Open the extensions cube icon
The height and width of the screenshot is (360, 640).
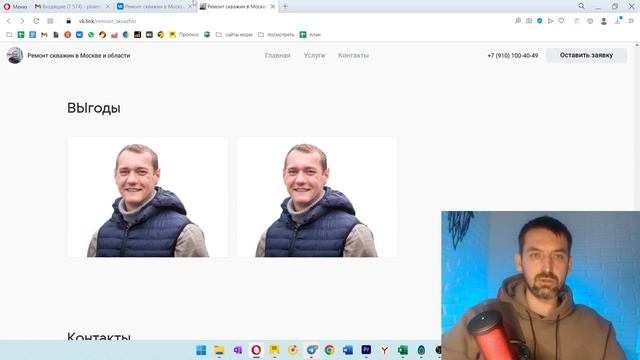590,21
